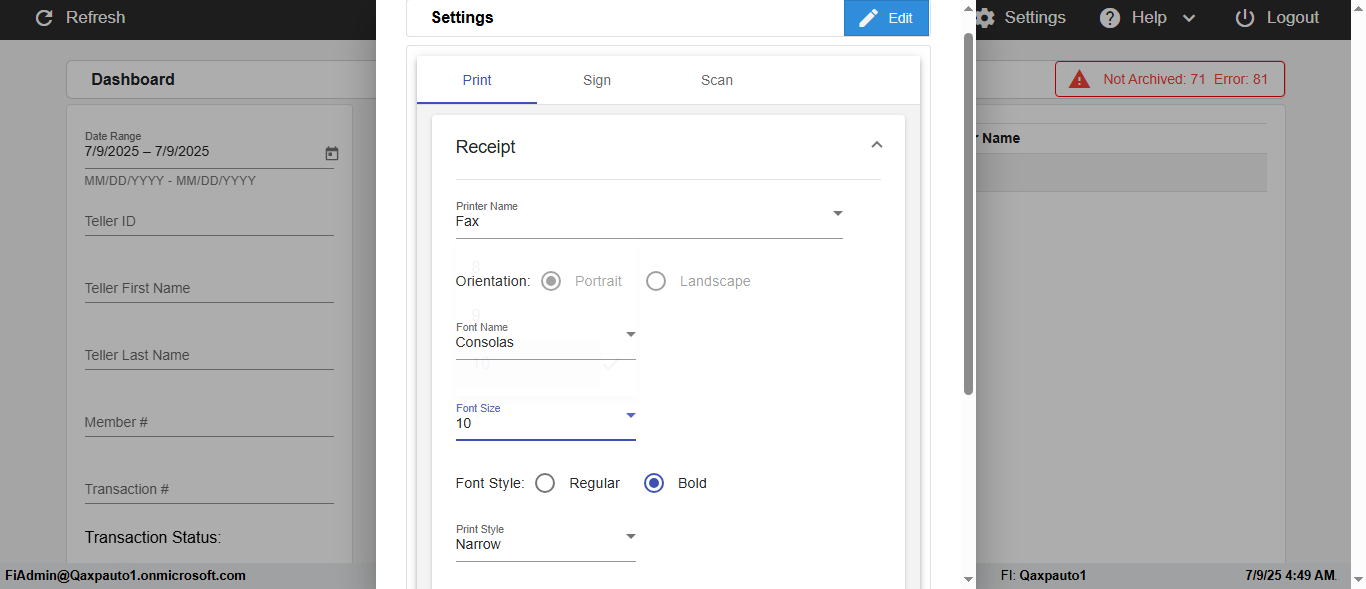Switch to the Scan tab
The height and width of the screenshot is (589, 1366).
click(x=717, y=80)
